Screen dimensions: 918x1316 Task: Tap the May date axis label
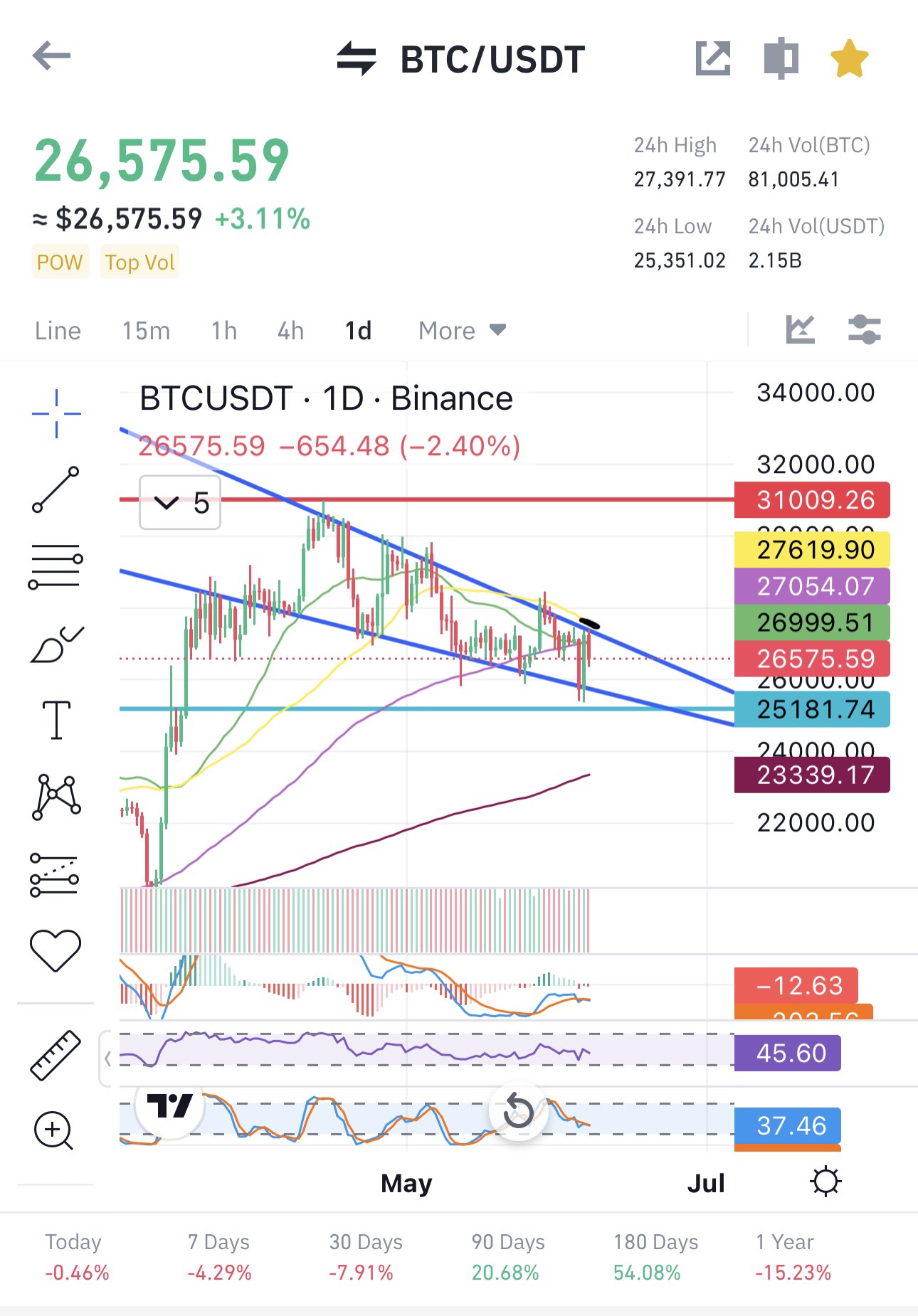[406, 1184]
